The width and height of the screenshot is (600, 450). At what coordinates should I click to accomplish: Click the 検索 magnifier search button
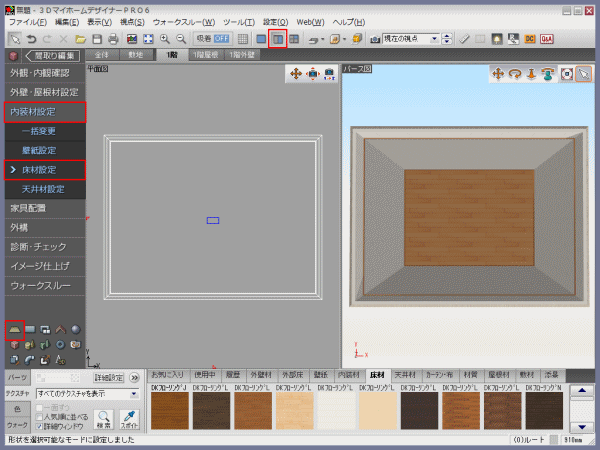click(x=103, y=419)
